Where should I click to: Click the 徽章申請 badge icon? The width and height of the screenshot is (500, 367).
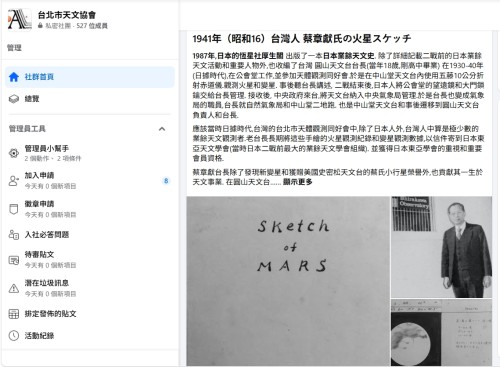click(x=14, y=209)
